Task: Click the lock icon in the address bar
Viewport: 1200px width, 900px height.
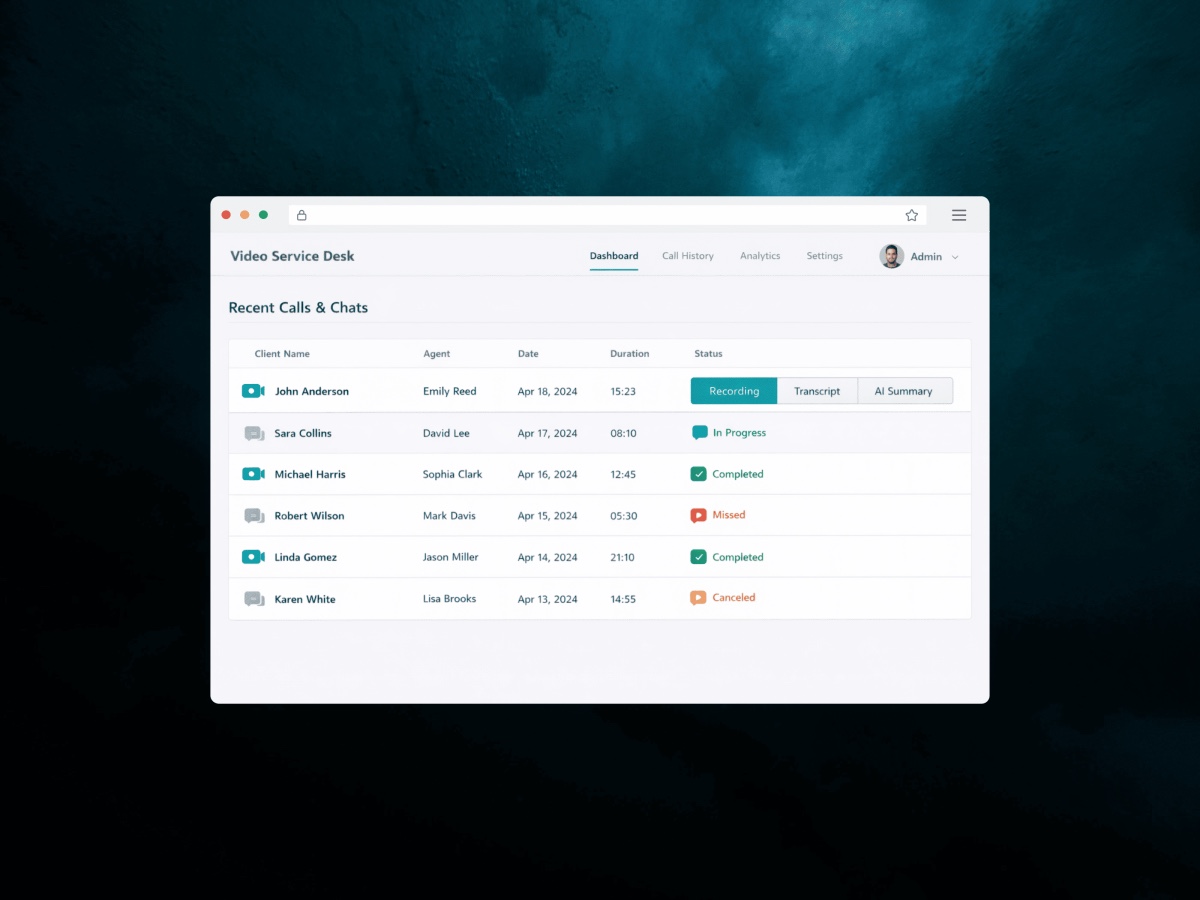Action: (300, 214)
